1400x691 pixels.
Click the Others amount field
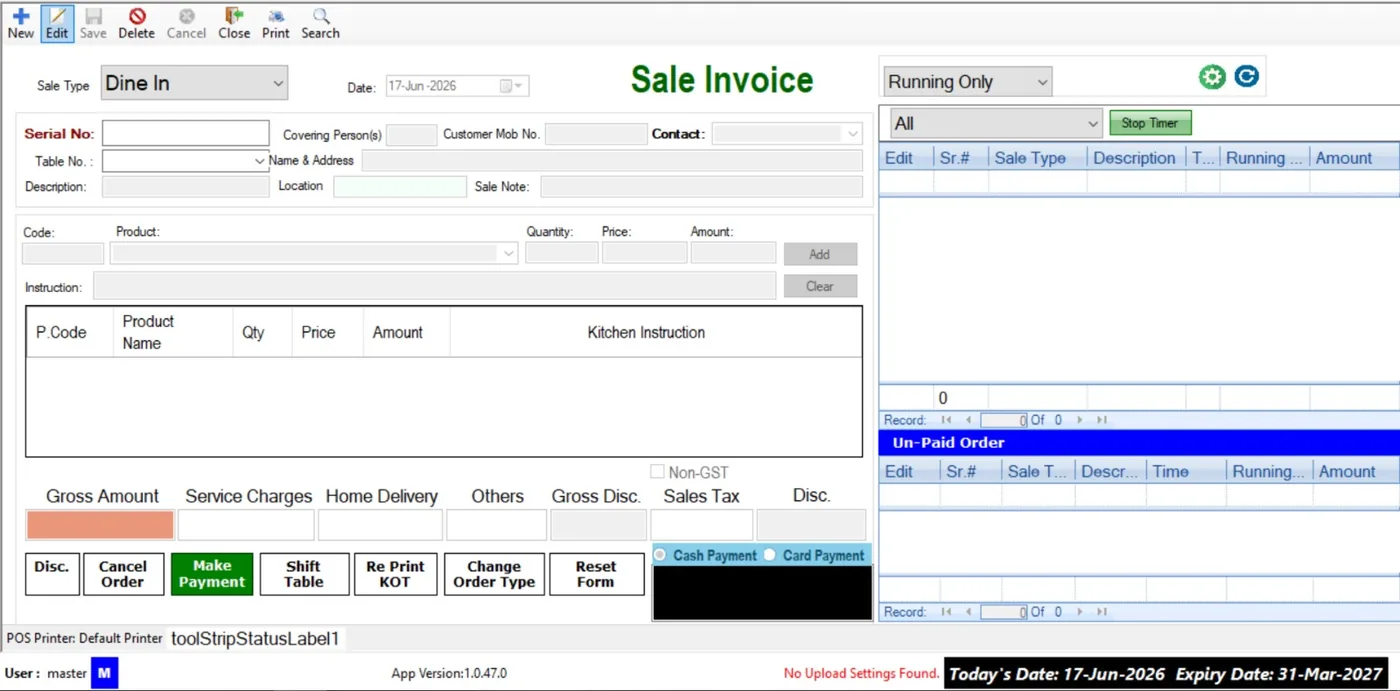(x=496, y=525)
